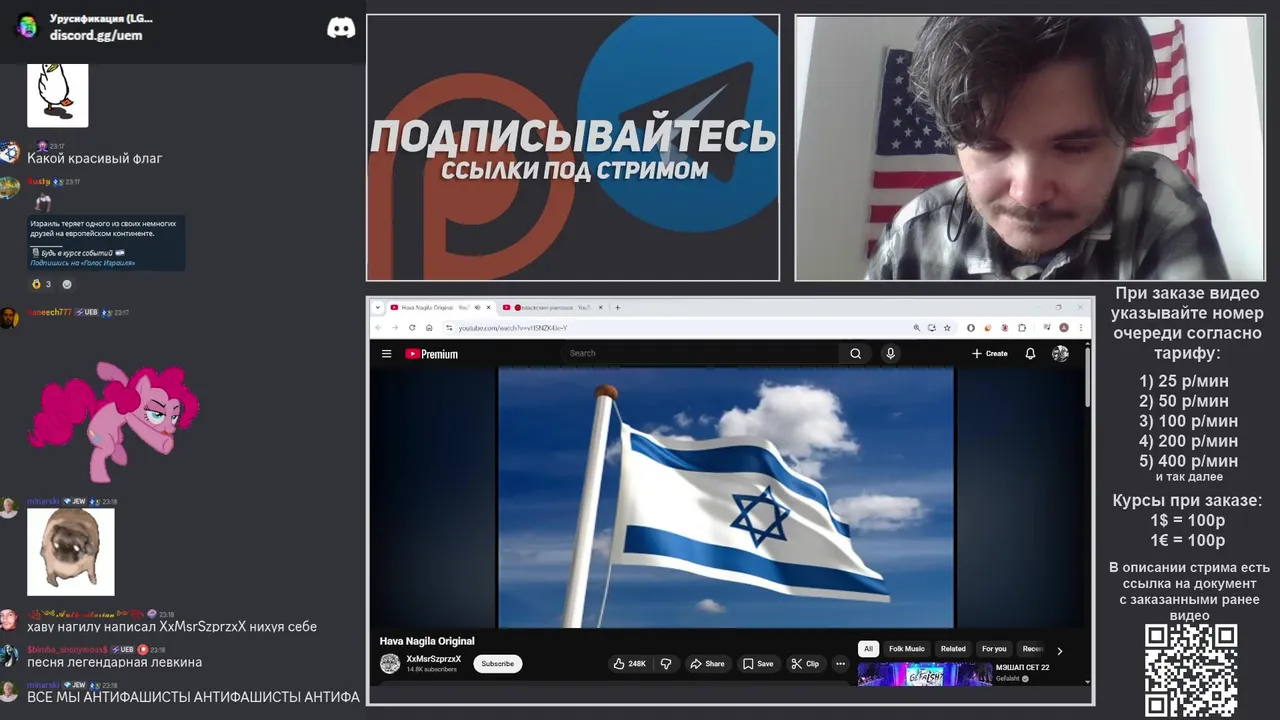Click the reaction with count 3

click(42, 284)
